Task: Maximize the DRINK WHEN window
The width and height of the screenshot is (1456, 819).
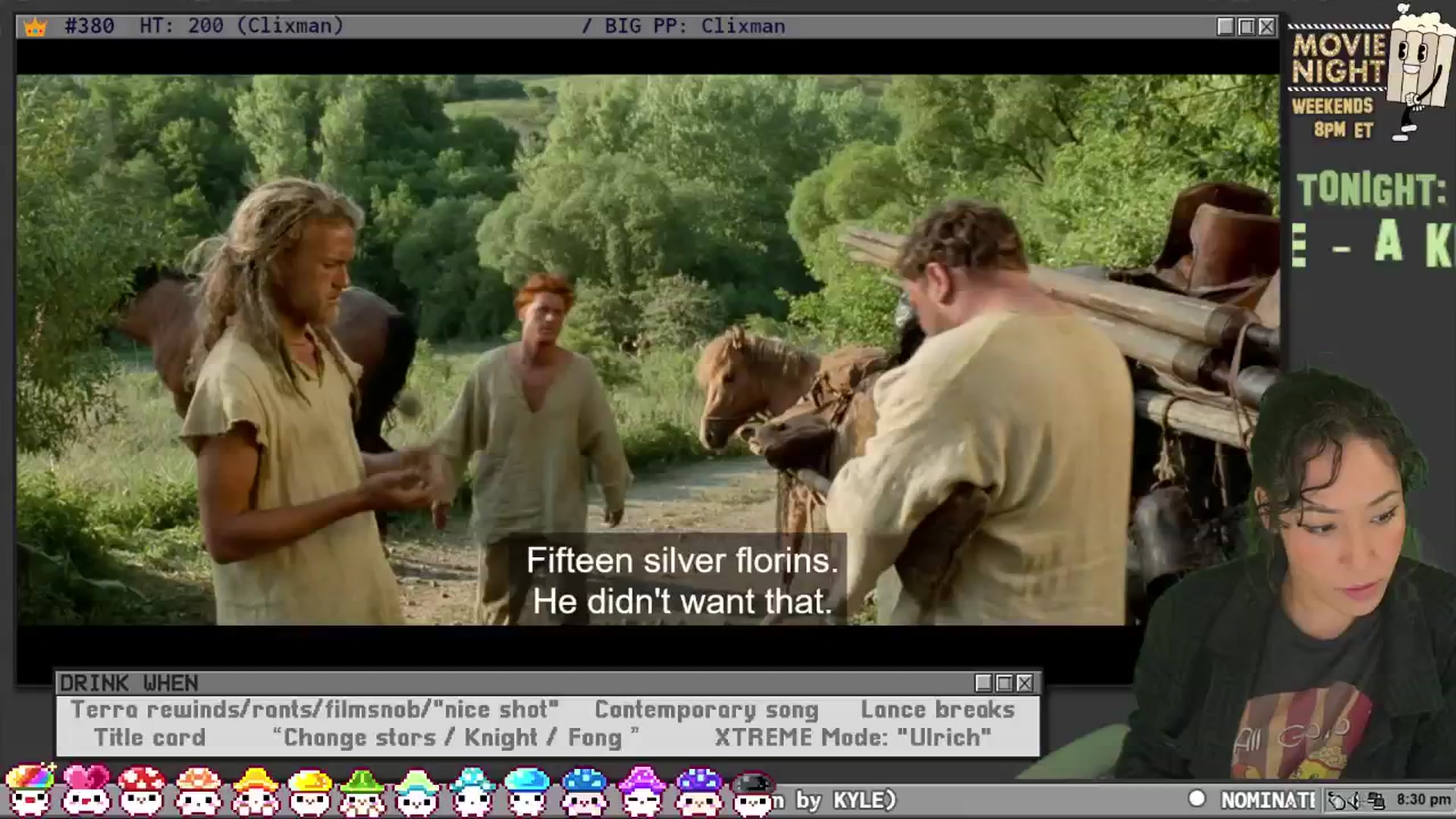Action: click(1004, 683)
